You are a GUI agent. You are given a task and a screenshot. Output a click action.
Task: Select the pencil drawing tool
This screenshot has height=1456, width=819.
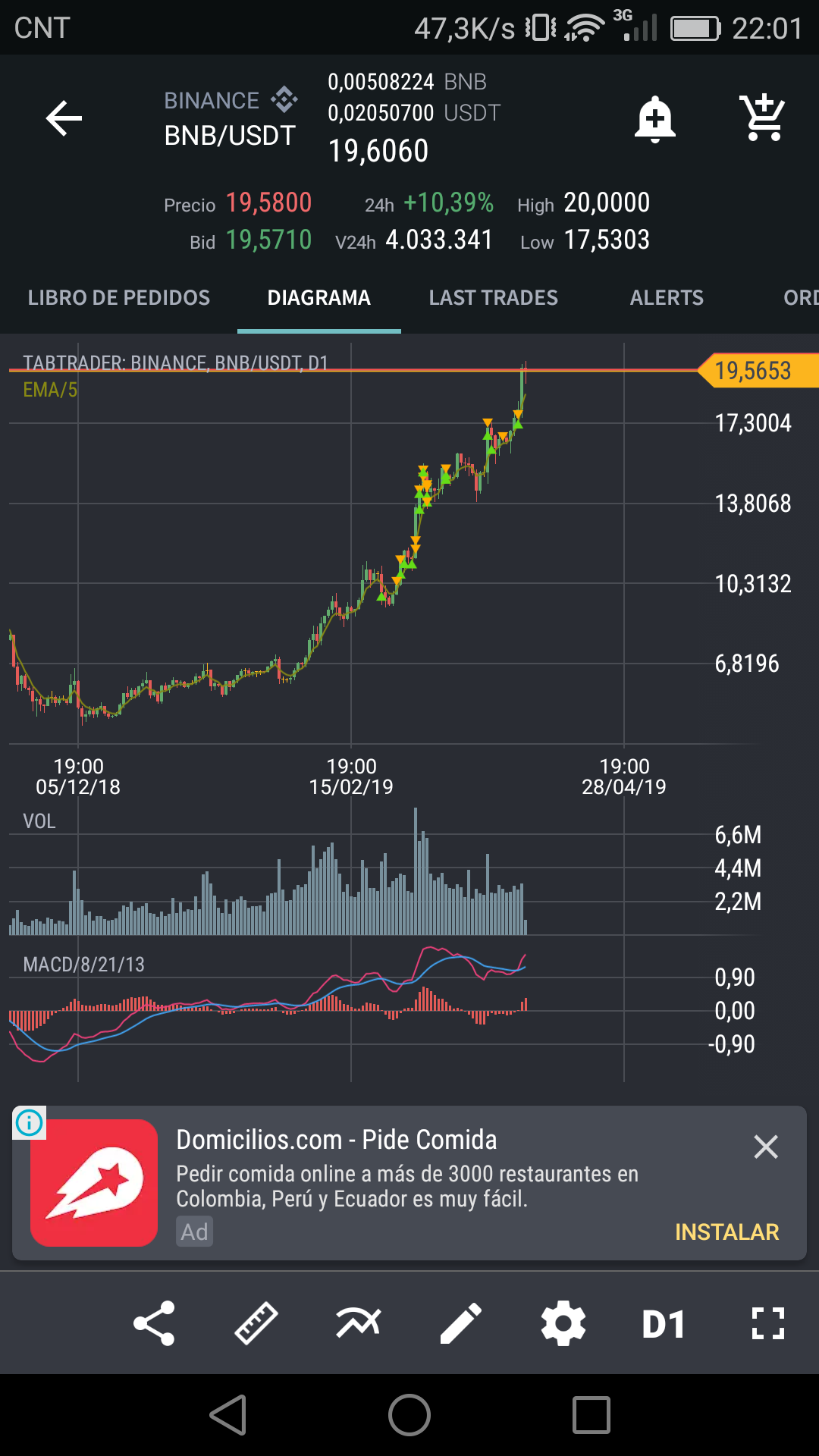(461, 1324)
